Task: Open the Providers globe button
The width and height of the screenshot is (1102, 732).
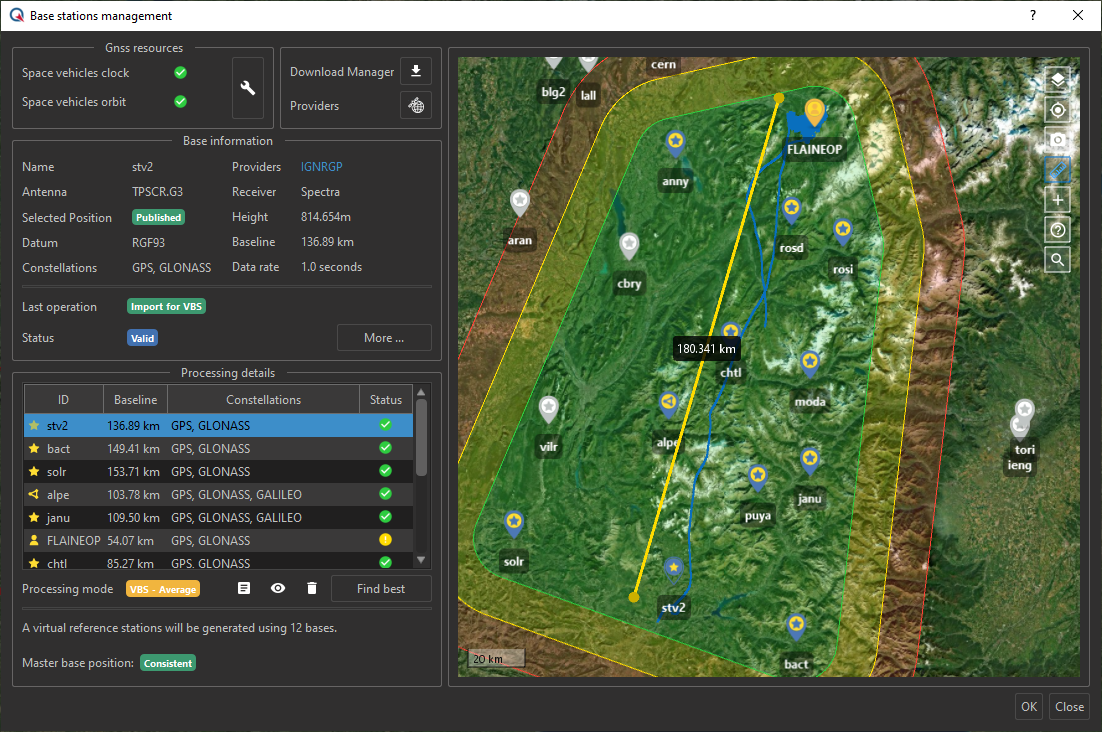Action: [415, 106]
